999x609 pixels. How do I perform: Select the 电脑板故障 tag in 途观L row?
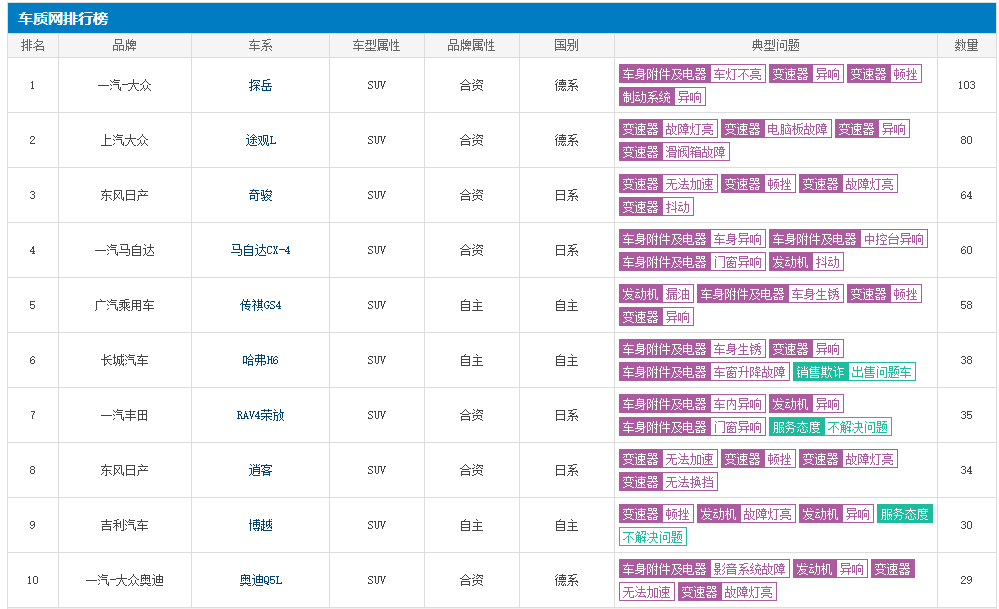(x=797, y=129)
